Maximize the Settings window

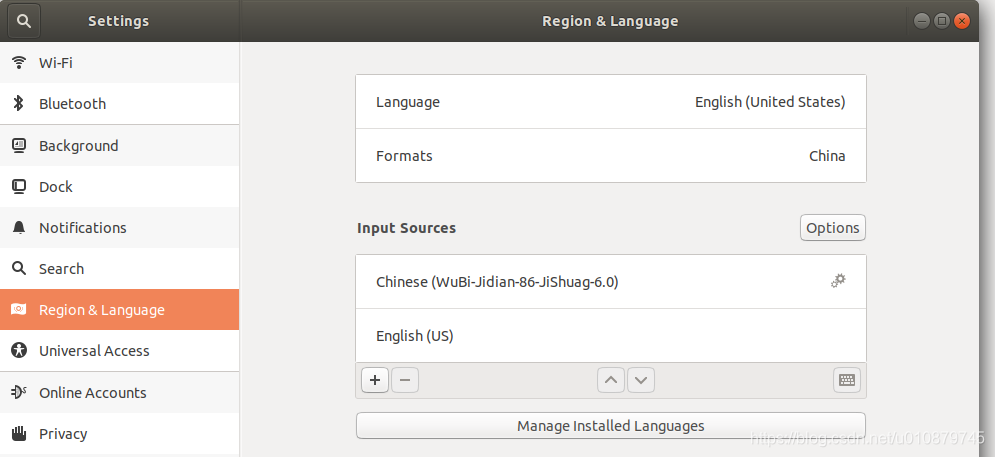coord(942,21)
